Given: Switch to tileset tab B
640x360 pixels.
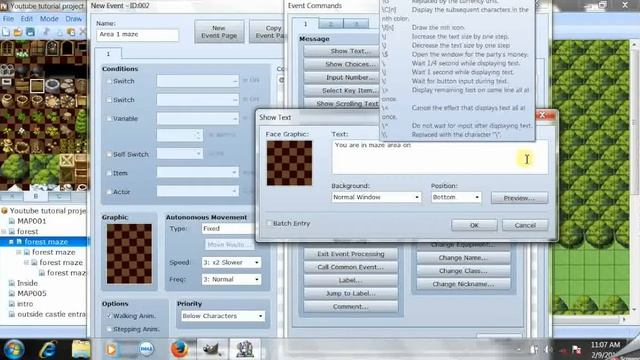Looking at the screenshot, I should click(x=36, y=196).
